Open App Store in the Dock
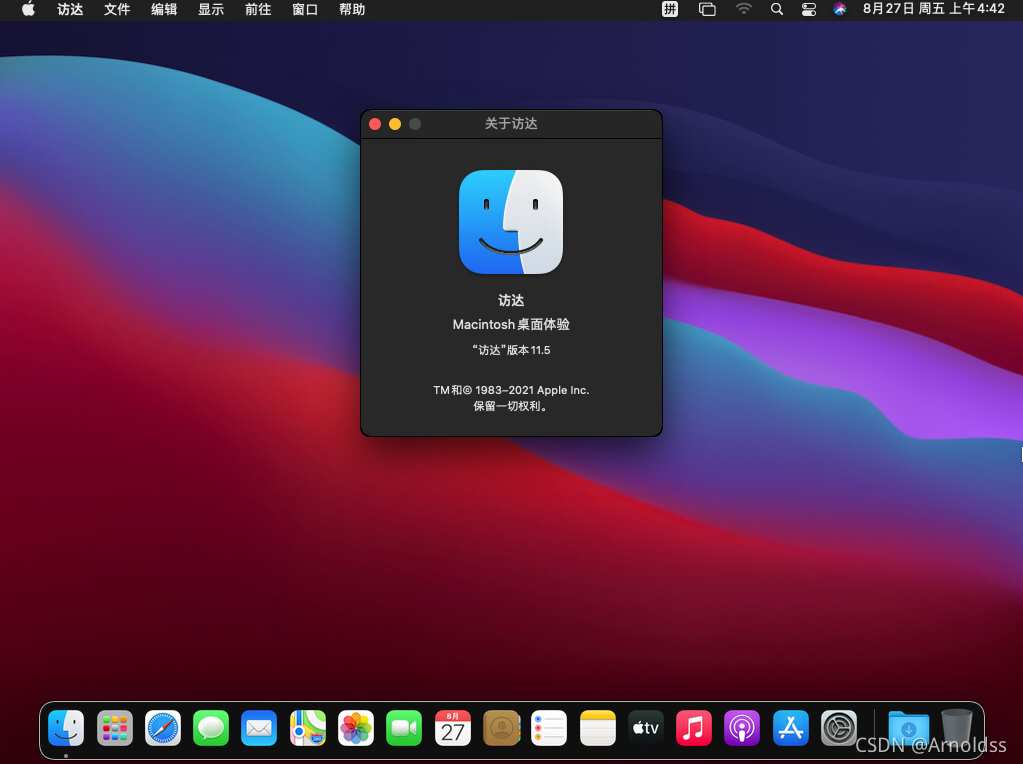1023x764 pixels. (791, 727)
